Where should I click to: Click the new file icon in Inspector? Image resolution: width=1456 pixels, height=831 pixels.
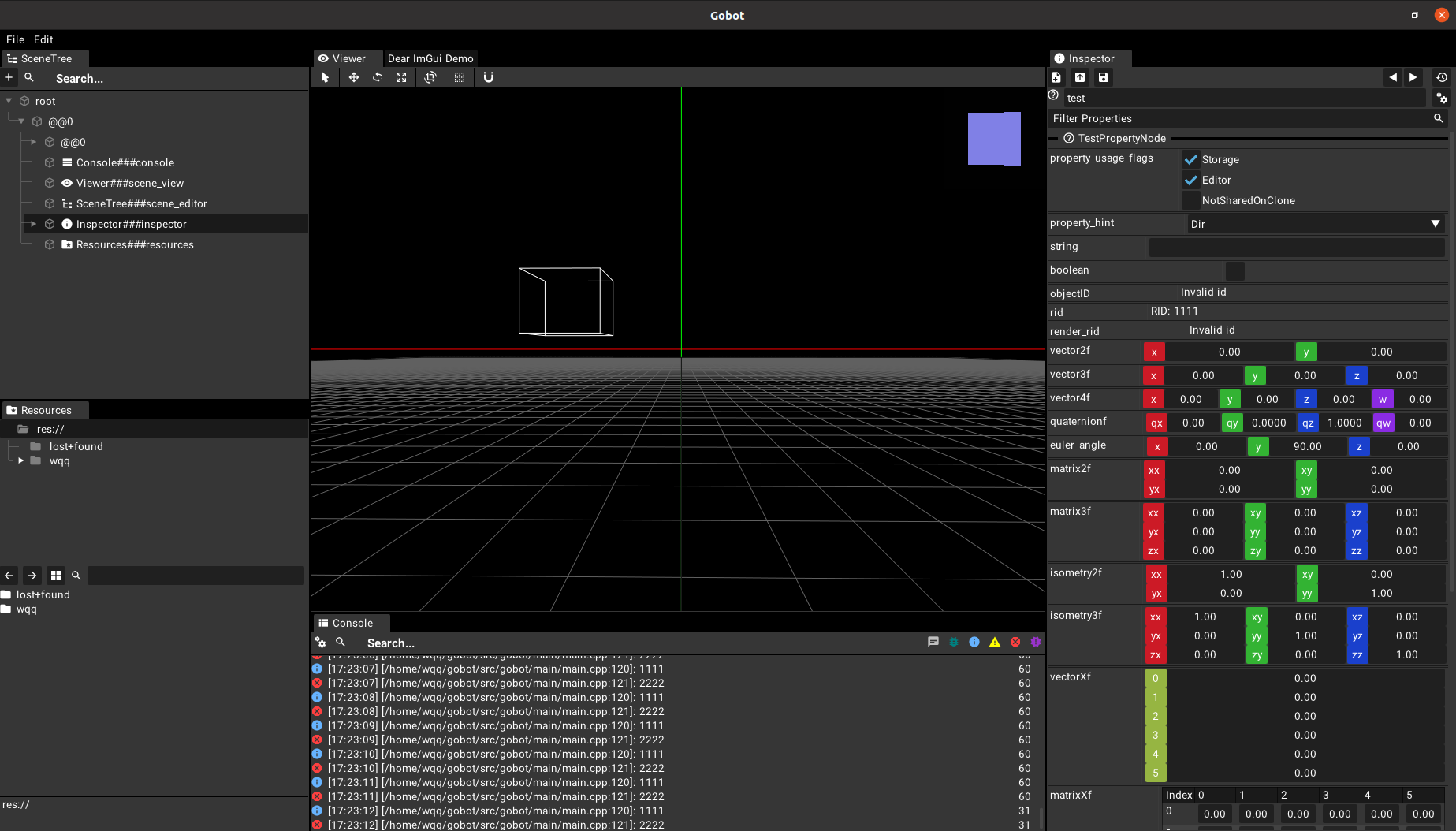click(x=1056, y=77)
